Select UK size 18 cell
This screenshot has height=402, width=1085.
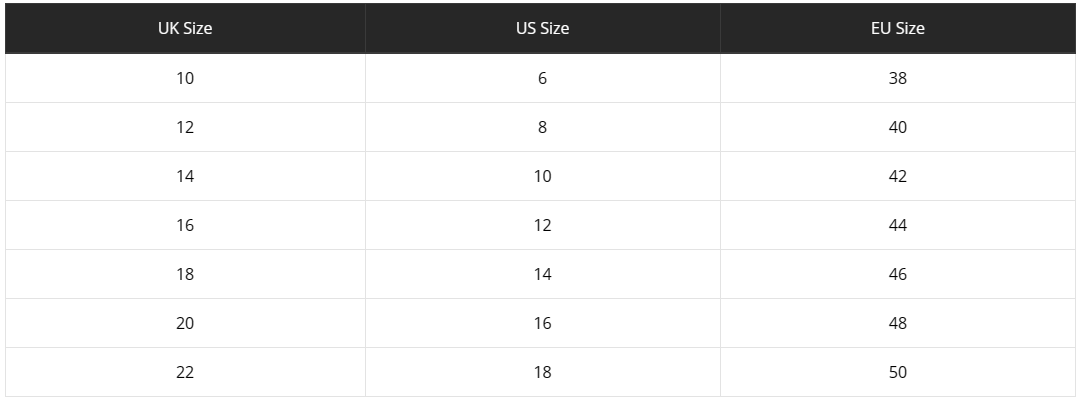click(x=185, y=275)
